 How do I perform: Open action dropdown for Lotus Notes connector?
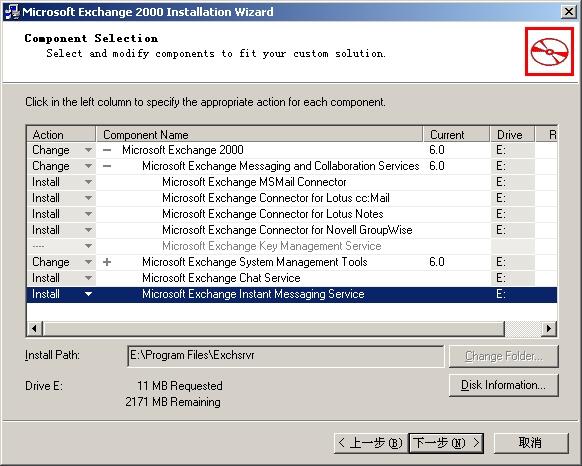point(88,214)
